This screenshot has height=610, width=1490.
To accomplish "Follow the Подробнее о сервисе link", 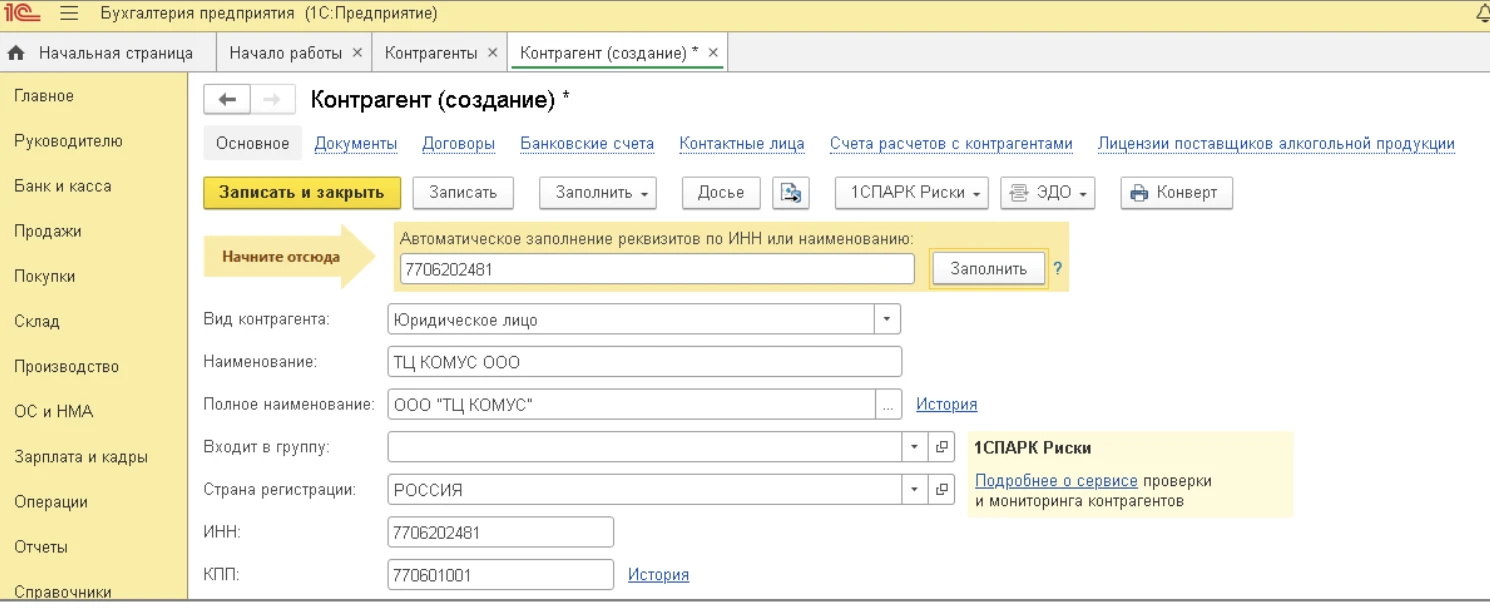I will [x=1056, y=481].
